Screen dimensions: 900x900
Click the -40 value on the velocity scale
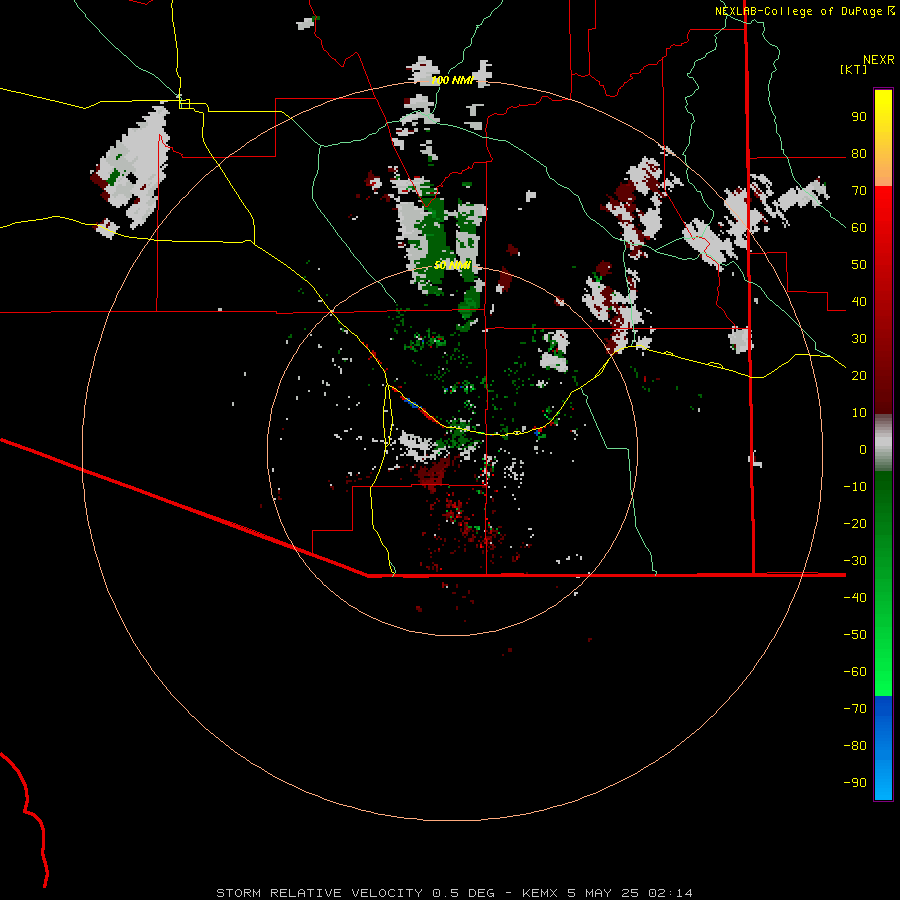(x=855, y=598)
